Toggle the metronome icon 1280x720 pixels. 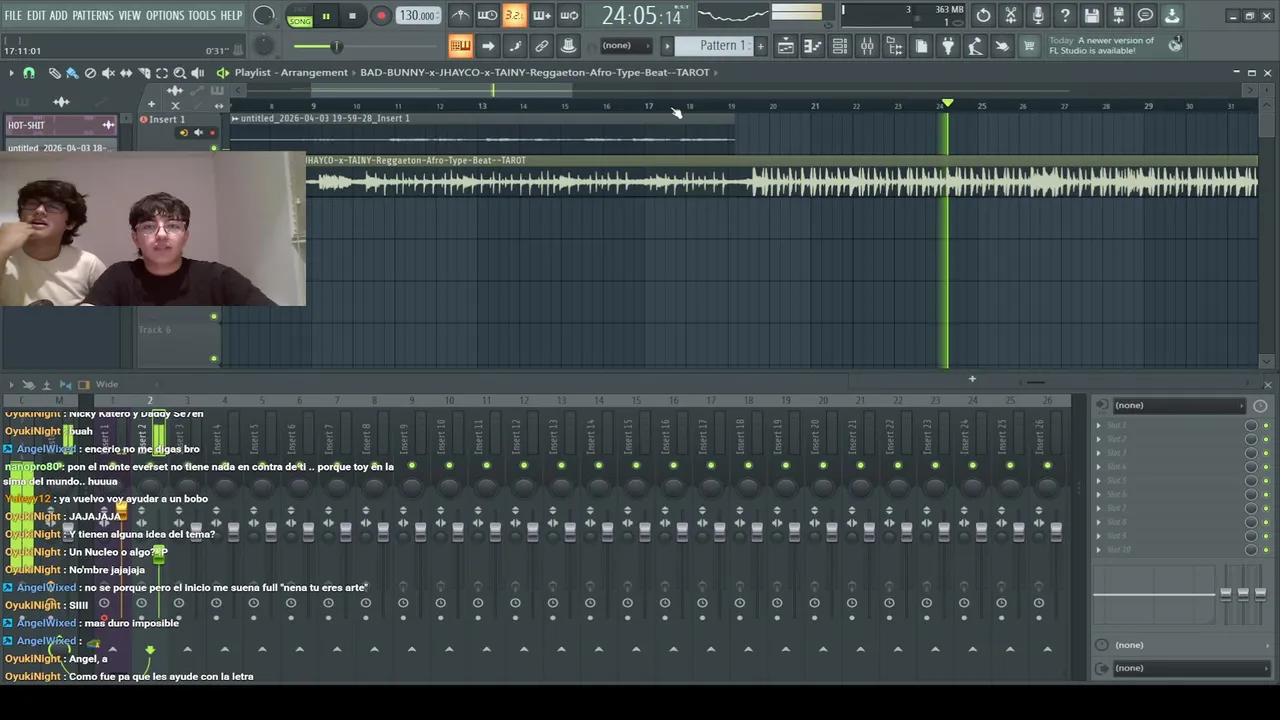click(x=460, y=15)
